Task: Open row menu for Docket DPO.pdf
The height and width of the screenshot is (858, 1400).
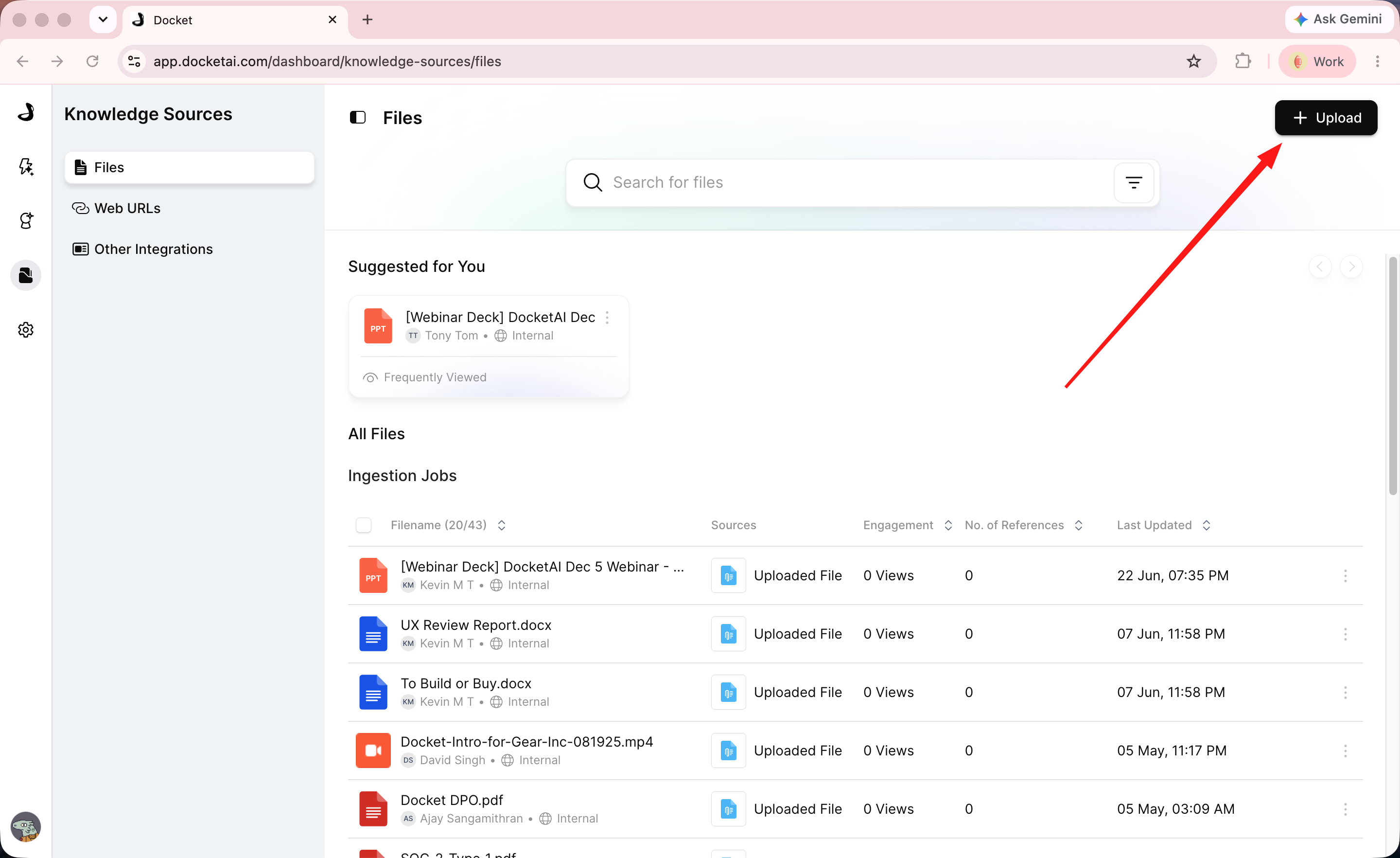Action: [1345, 809]
